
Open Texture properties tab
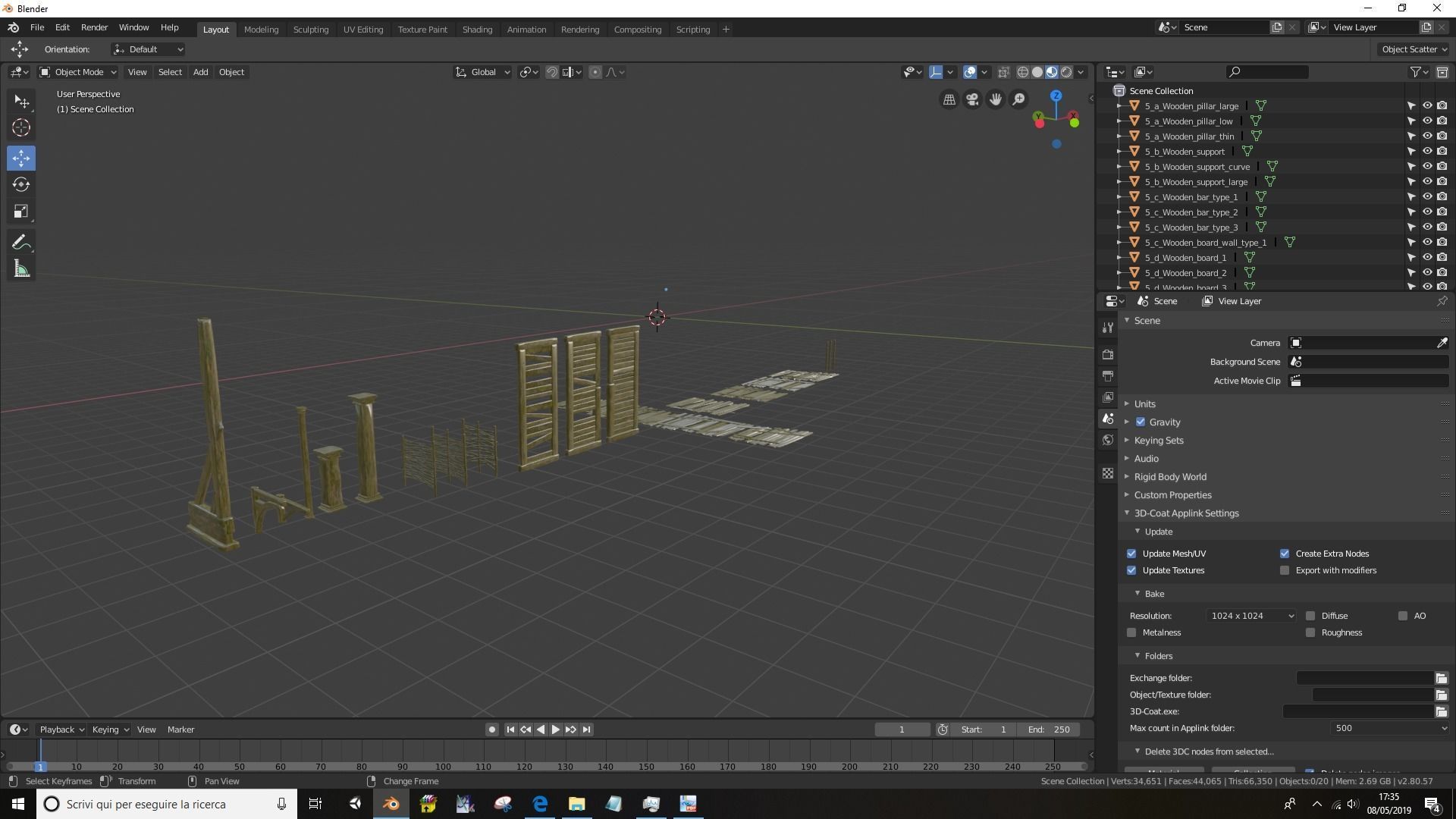pyautogui.click(x=1108, y=473)
